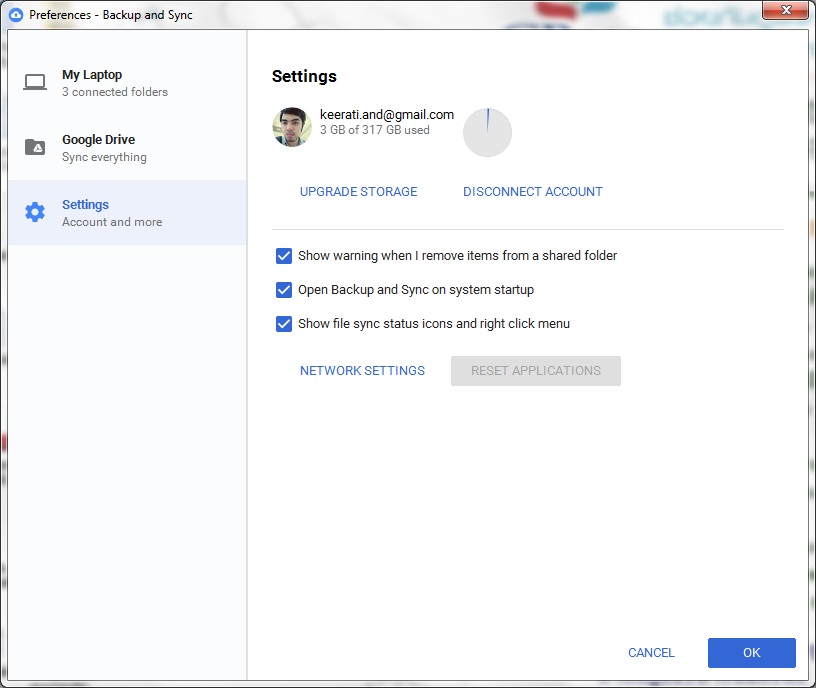This screenshot has height=688, width=816.
Task: Toggle Show file sync status icons checkbox
Action: click(x=284, y=324)
